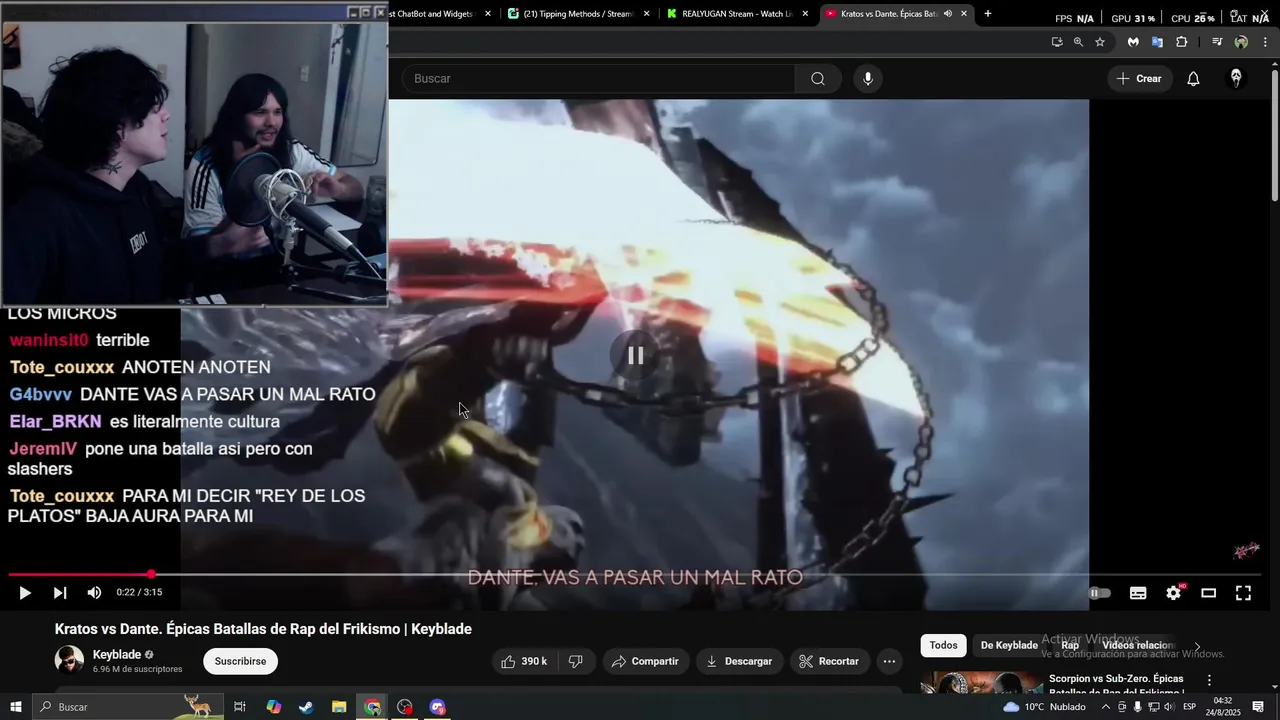Play the YouTube video

click(25, 593)
